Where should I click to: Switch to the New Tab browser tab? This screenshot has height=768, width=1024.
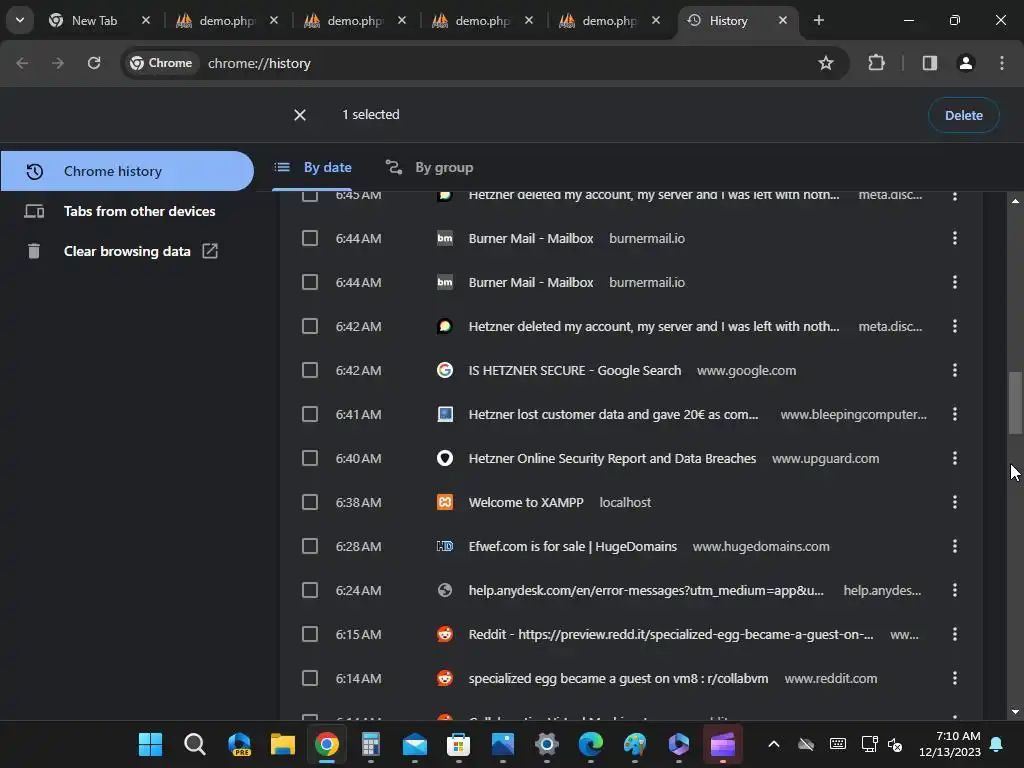pos(94,20)
